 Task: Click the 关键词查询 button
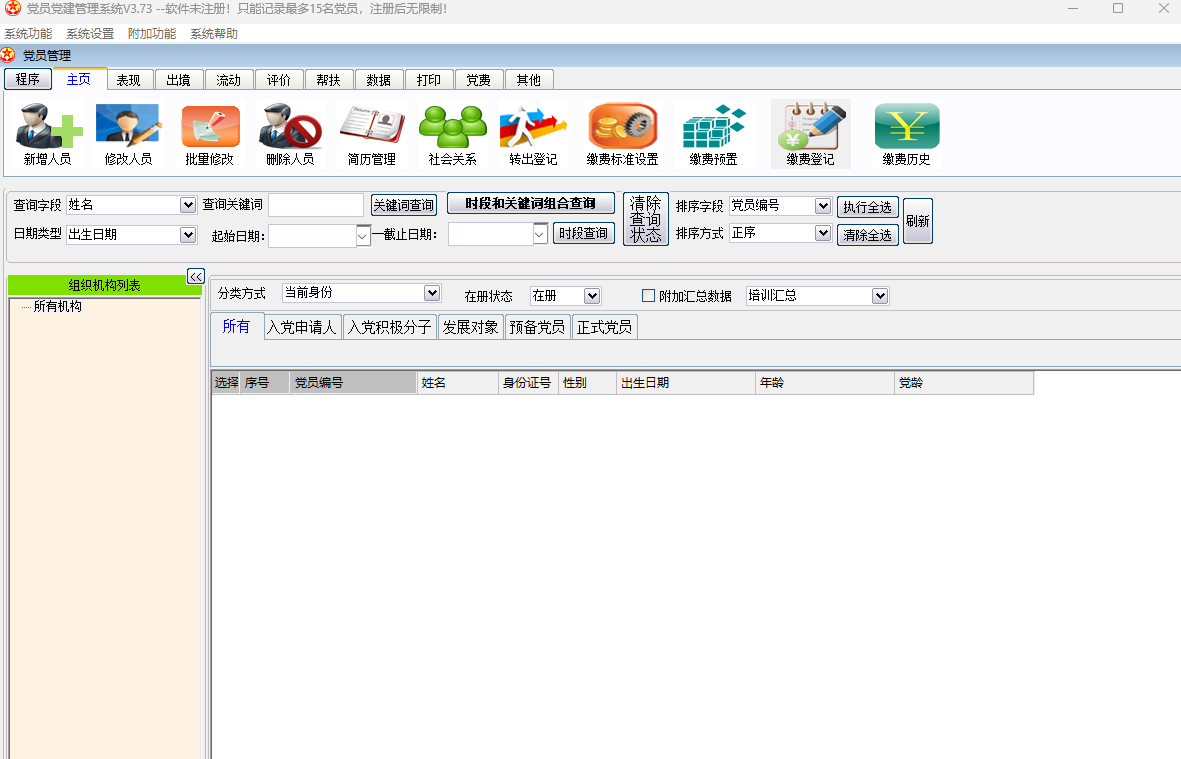[x=404, y=205]
